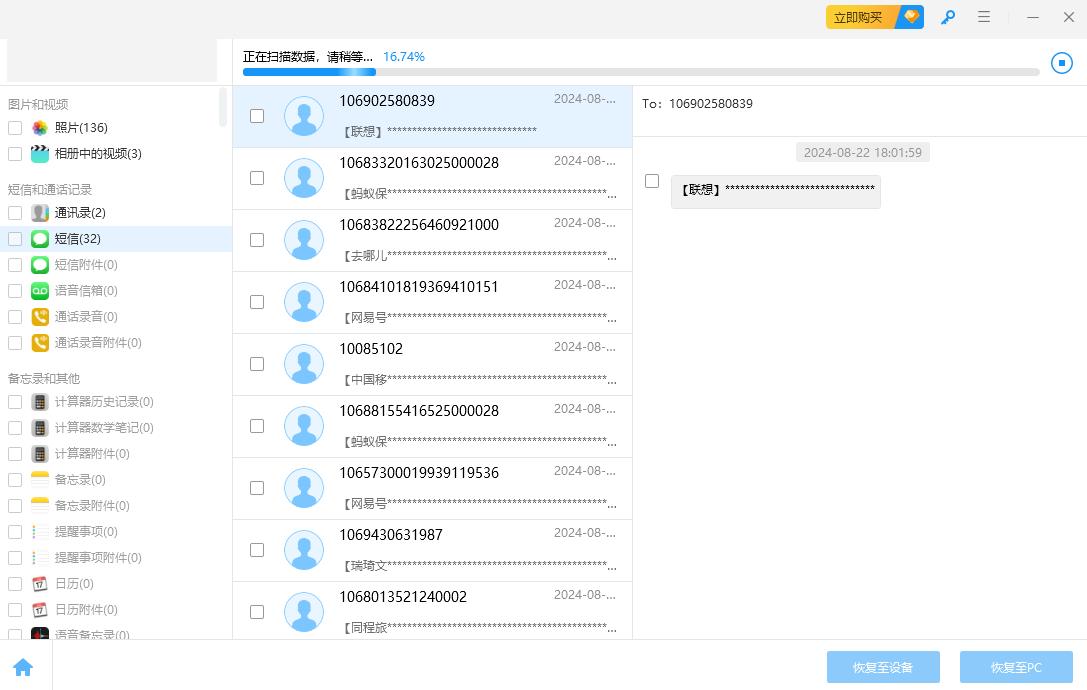Click the Photos flower icon
The width and height of the screenshot is (1087, 690).
tap(40, 128)
